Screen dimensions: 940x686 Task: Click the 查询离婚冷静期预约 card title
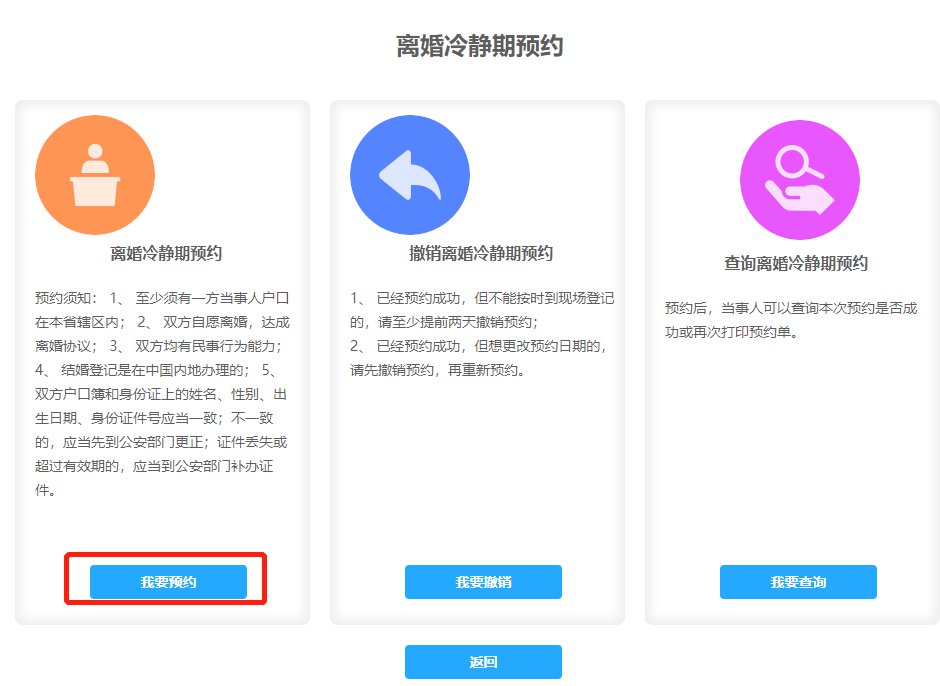(x=796, y=263)
